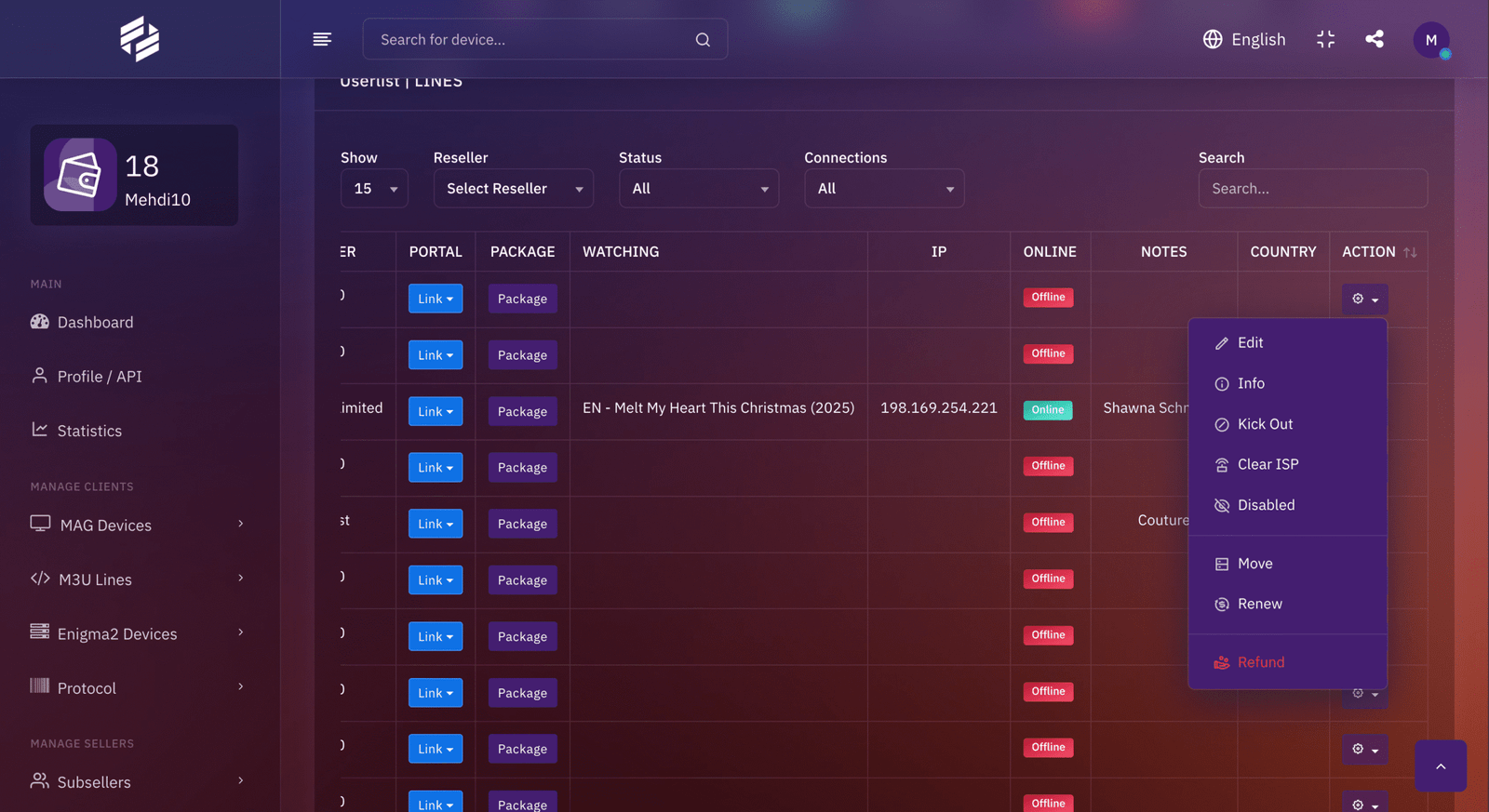Click the search magnifier icon

tap(703, 40)
